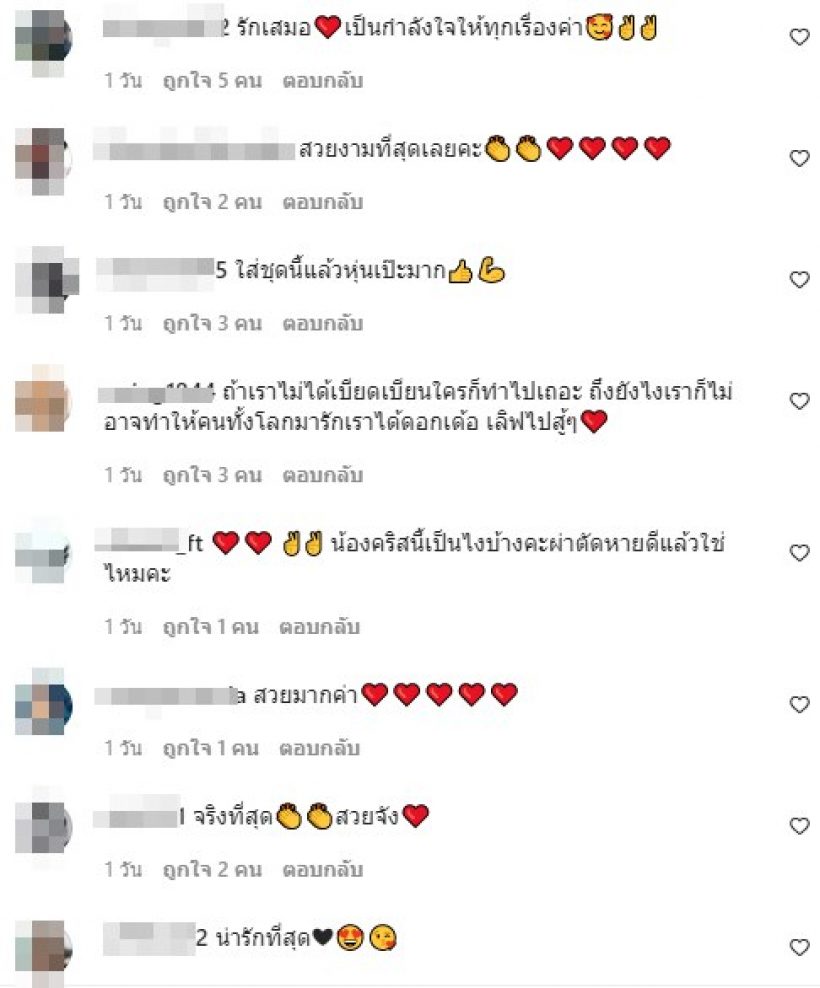
Task: Open the username ending '_ft' profile
Action: pos(149,543)
